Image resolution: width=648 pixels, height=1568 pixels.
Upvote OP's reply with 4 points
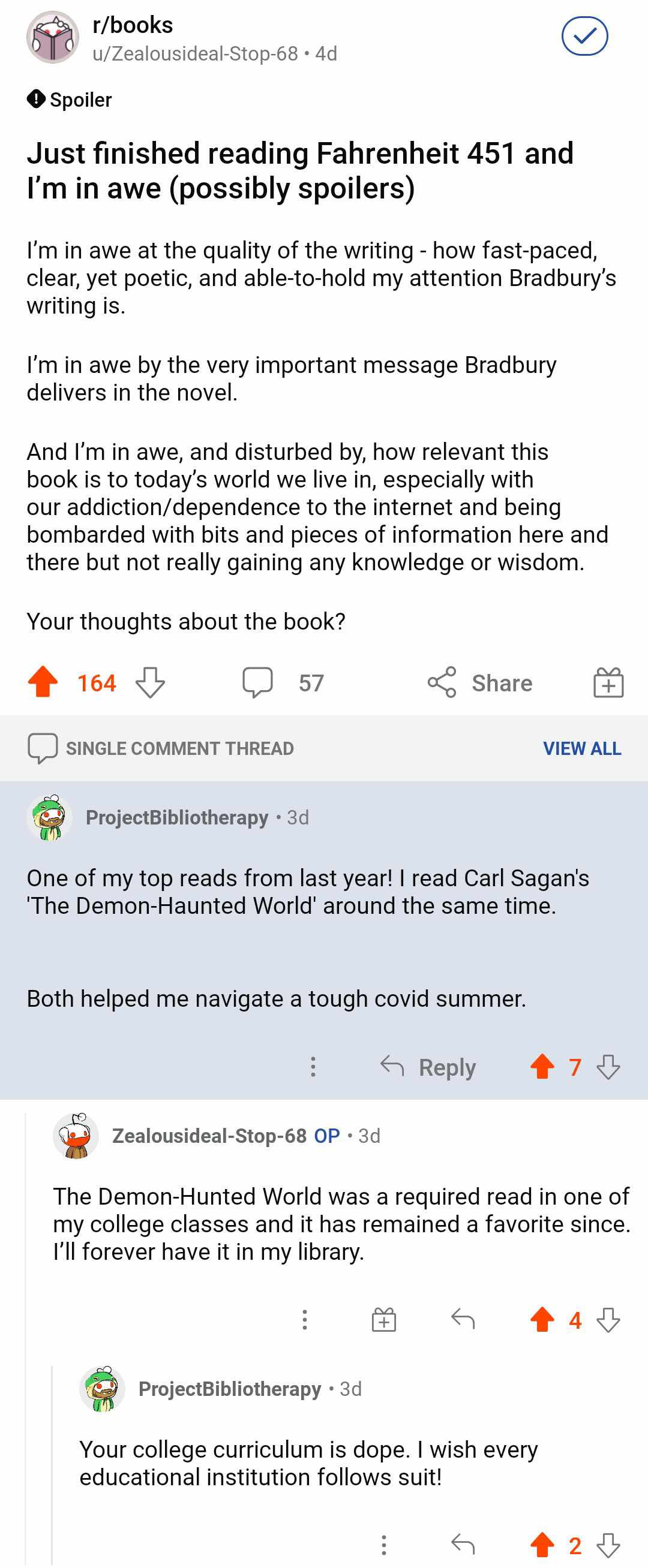pos(542,1320)
